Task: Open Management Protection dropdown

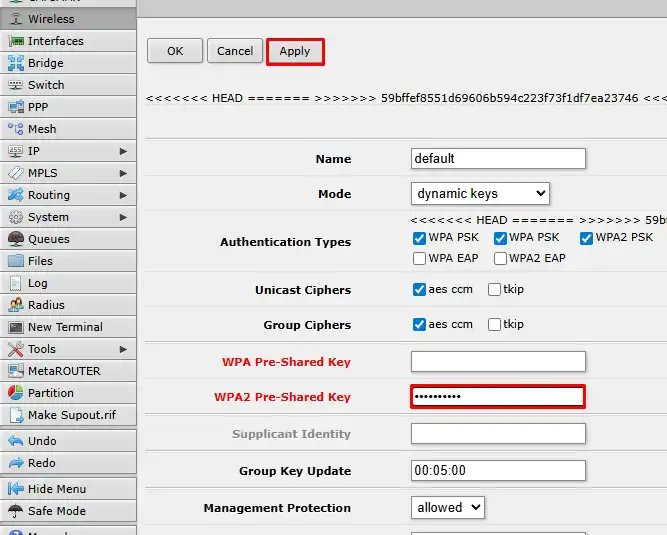Action: click(x=447, y=507)
